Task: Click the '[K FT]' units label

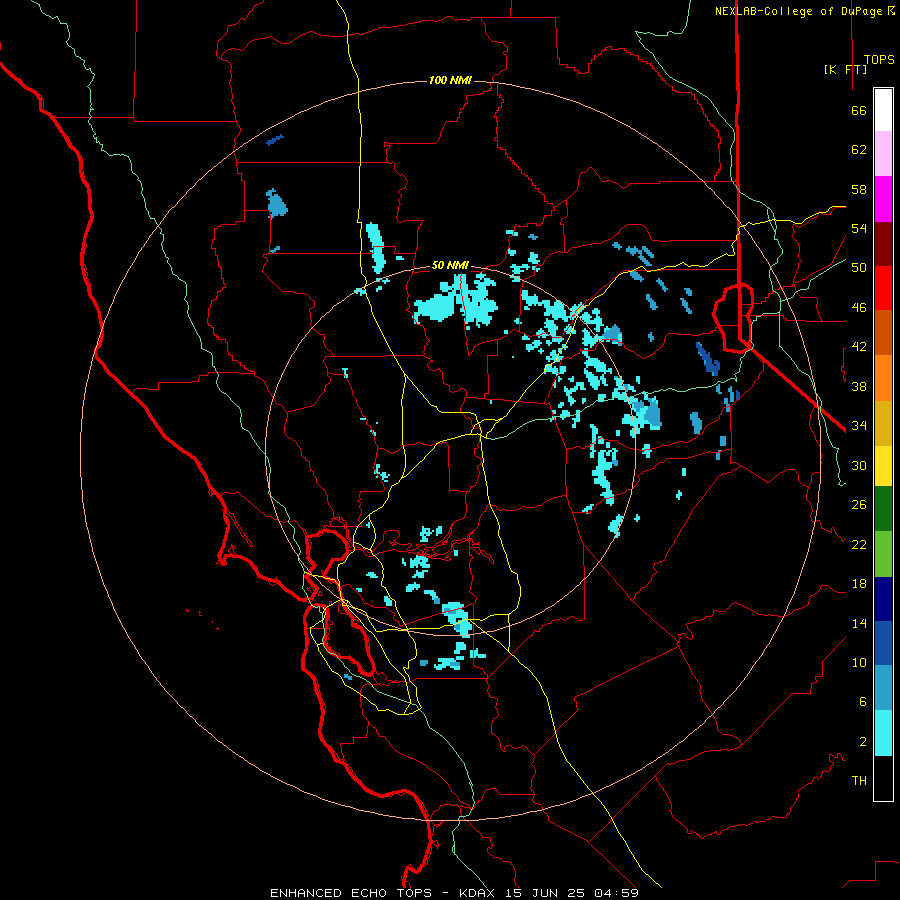Action: [x=845, y=69]
